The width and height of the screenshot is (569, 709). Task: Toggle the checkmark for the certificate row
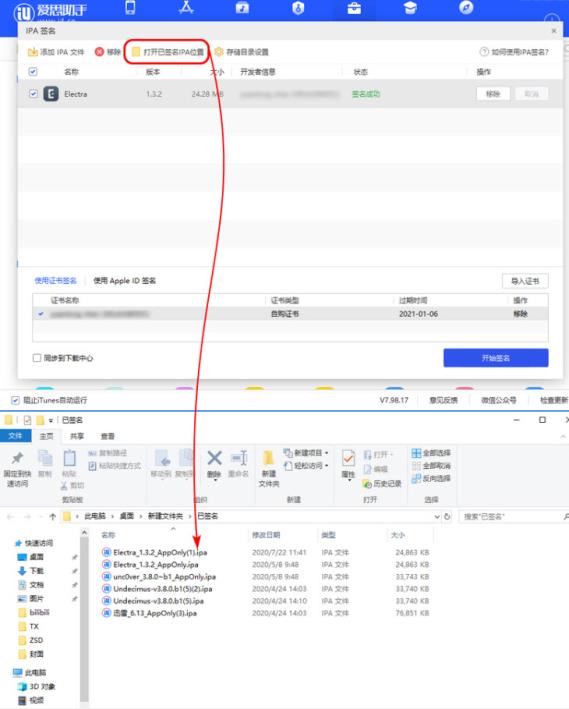pos(41,314)
